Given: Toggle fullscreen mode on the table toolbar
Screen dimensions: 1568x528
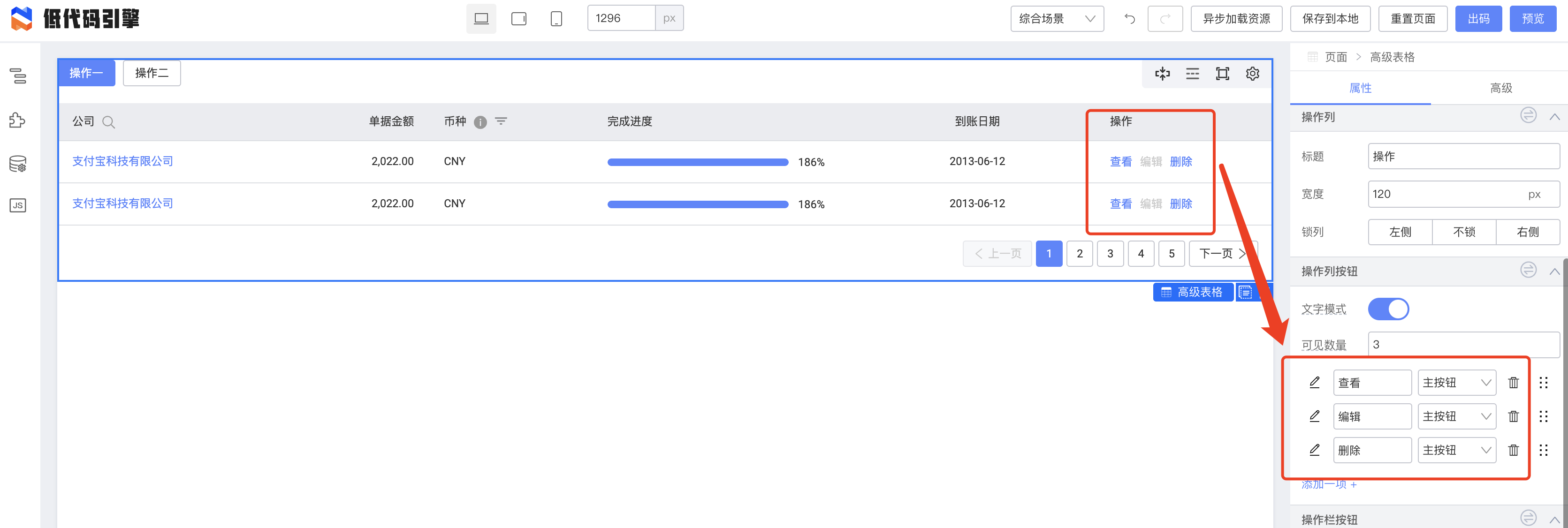Looking at the screenshot, I should (x=1222, y=73).
